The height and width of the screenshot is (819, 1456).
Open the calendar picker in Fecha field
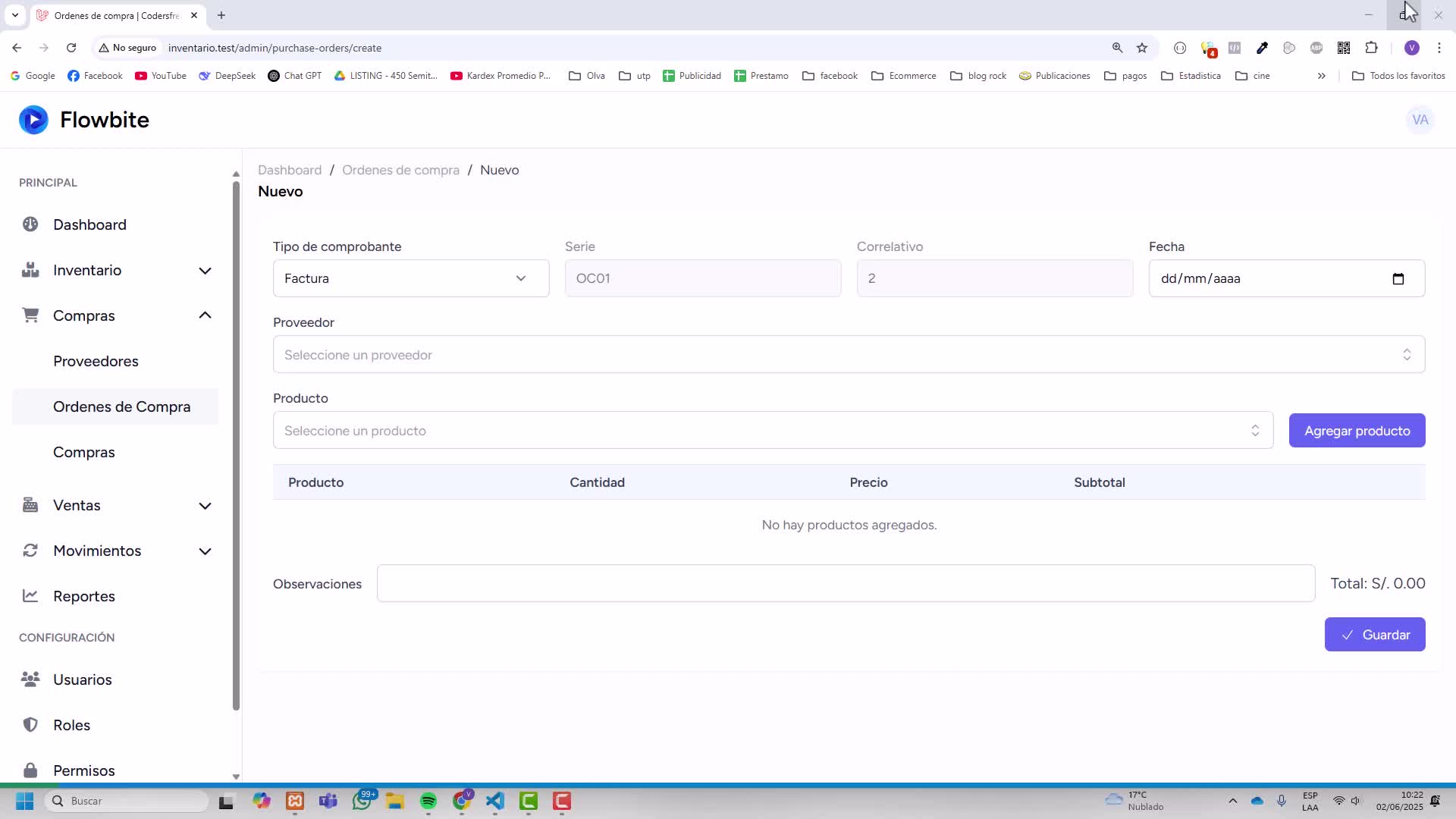[1398, 279]
